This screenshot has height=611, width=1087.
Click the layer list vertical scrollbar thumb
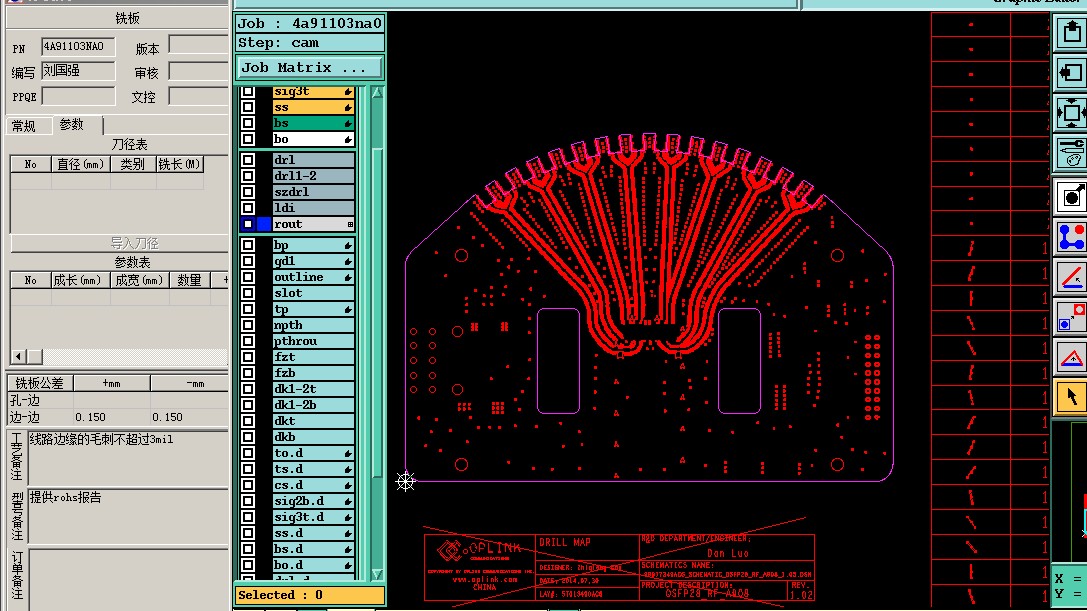pos(377,312)
